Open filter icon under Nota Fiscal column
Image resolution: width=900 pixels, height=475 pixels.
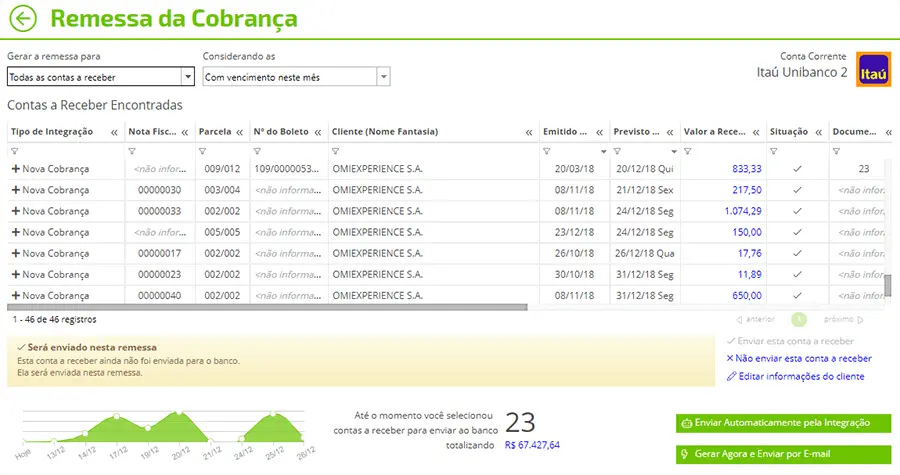(x=132, y=151)
